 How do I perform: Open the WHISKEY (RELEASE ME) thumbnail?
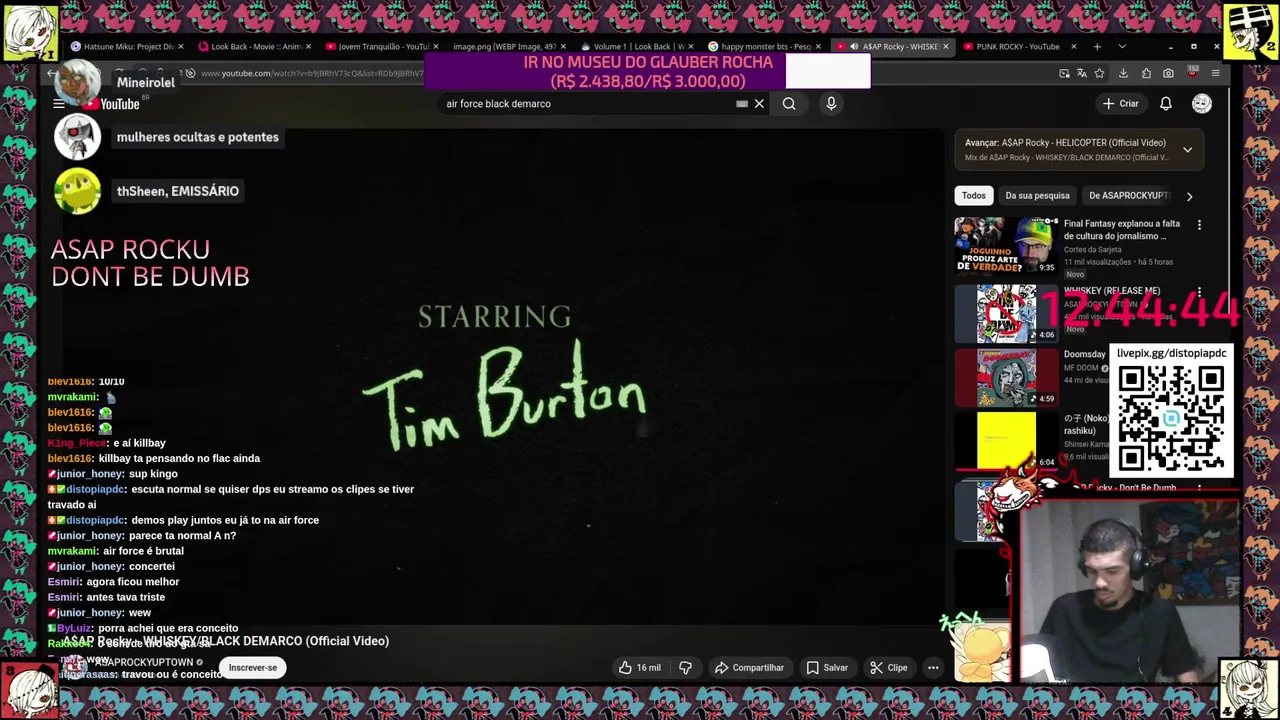(1006, 313)
